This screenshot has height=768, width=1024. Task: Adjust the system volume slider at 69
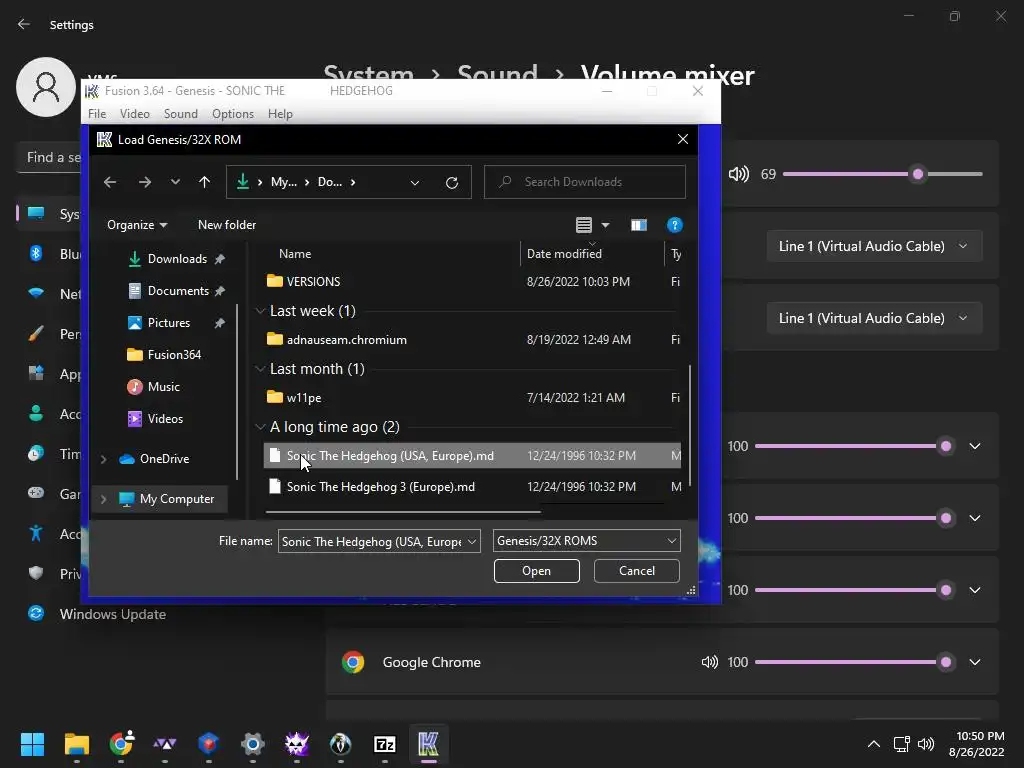coord(883,174)
